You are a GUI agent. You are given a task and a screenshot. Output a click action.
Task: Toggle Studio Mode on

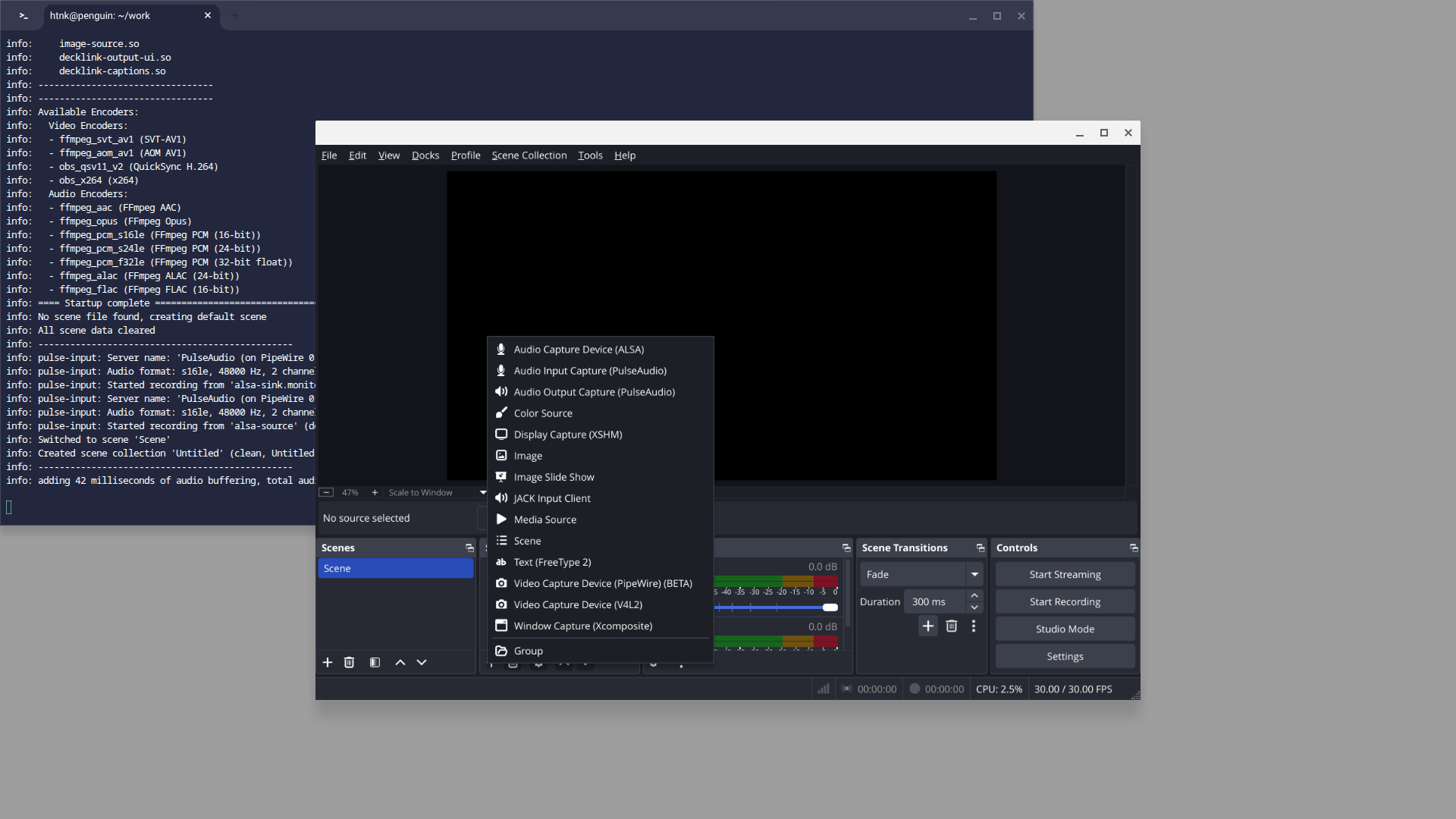[x=1065, y=629]
